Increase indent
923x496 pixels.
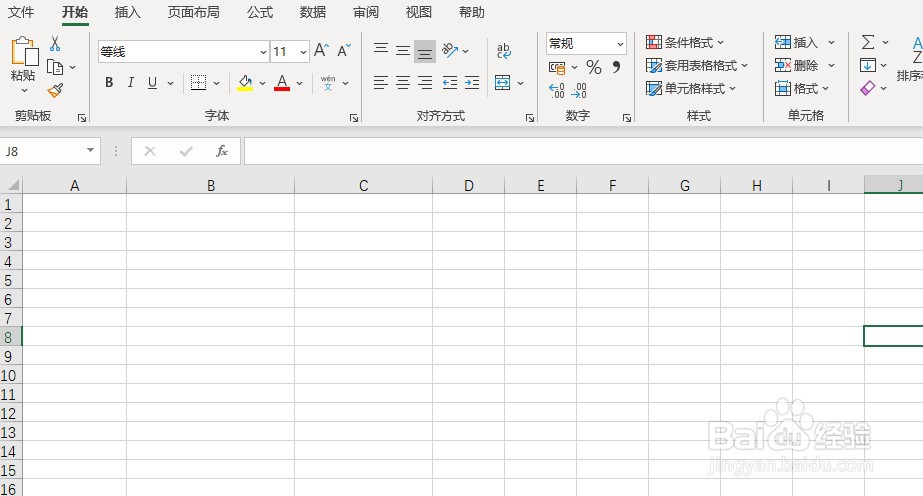pos(472,83)
